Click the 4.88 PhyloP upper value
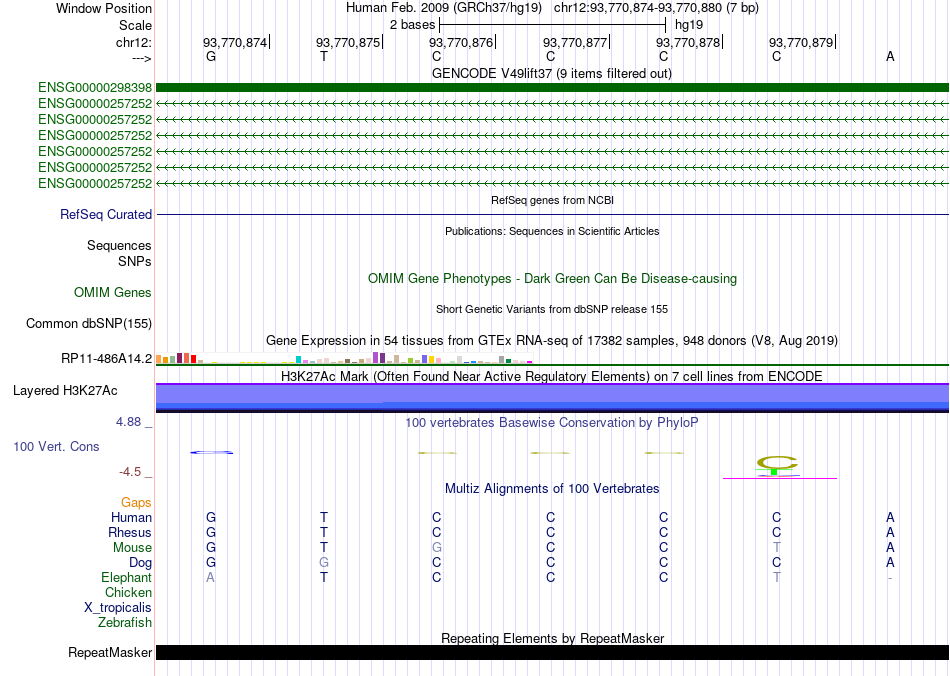Image resolution: width=950 pixels, height=676 pixels. [128, 422]
